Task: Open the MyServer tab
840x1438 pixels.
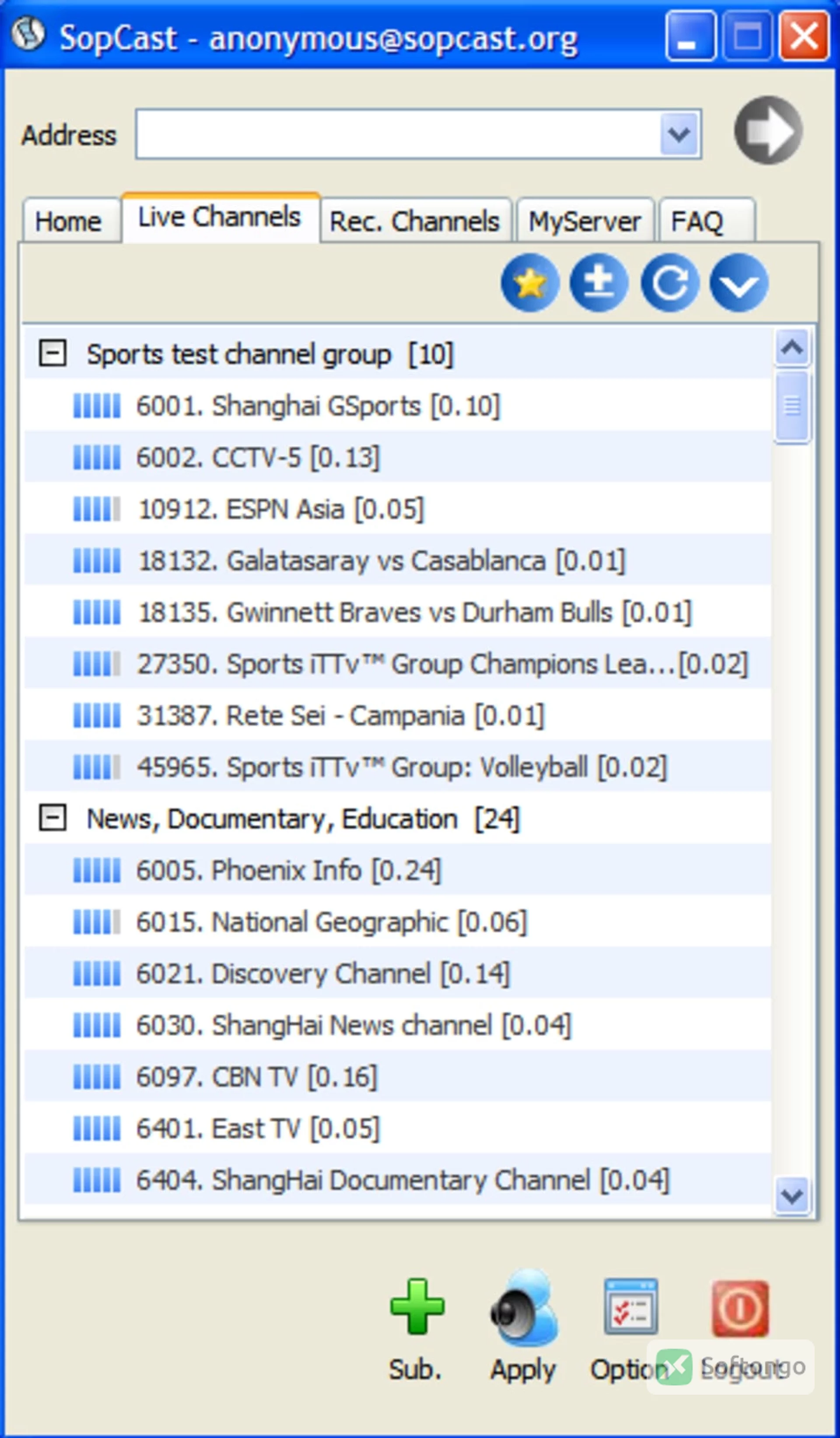Action: 585,221
